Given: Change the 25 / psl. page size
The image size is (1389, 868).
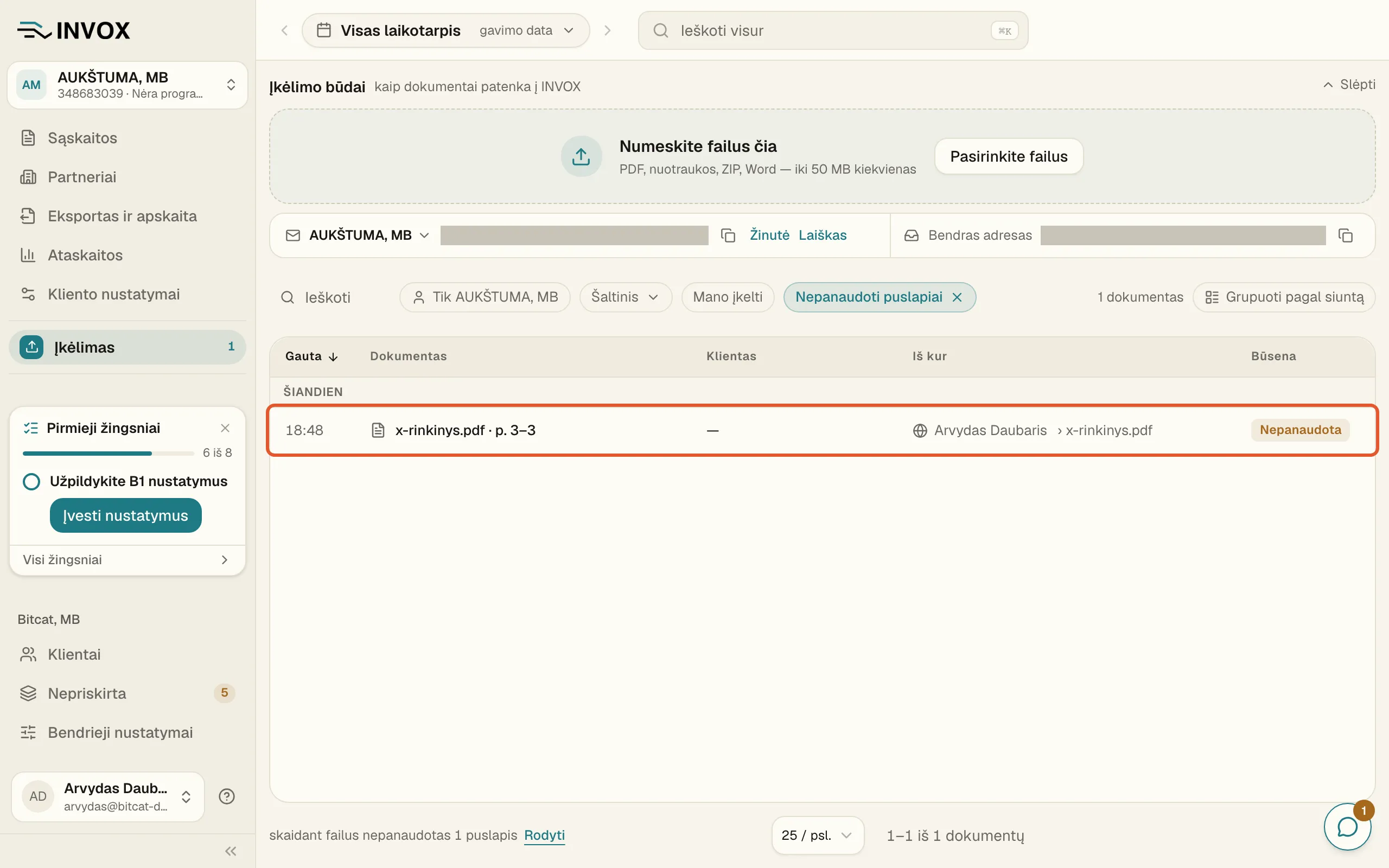Looking at the screenshot, I should (x=817, y=835).
